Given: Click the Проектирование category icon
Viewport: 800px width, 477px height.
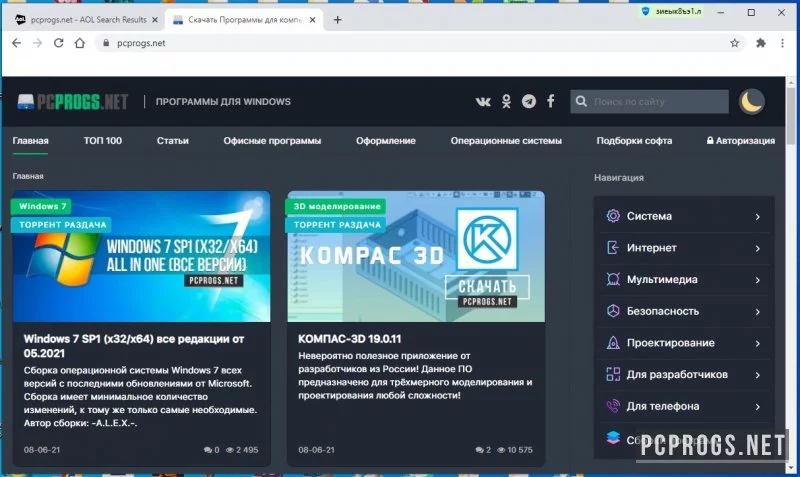Looking at the screenshot, I should [613, 342].
